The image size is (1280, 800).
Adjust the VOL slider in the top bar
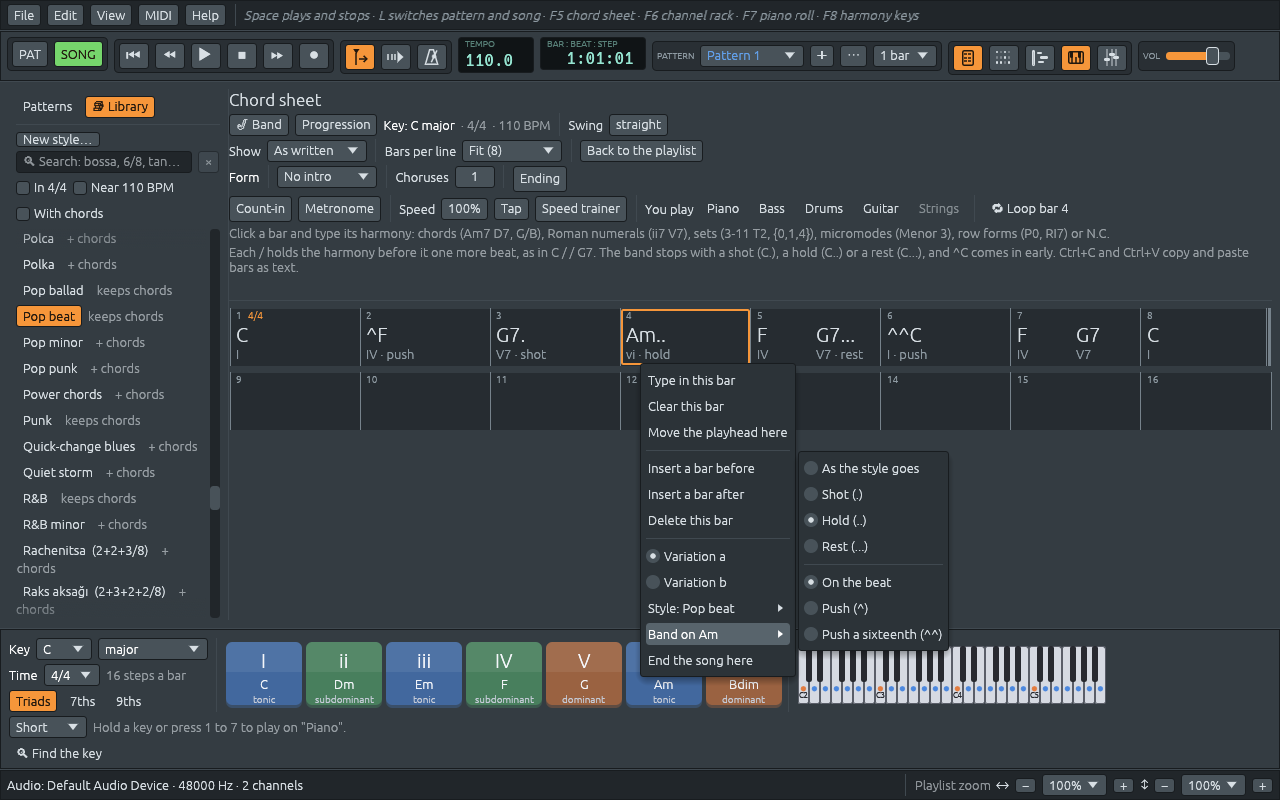click(1198, 56)
